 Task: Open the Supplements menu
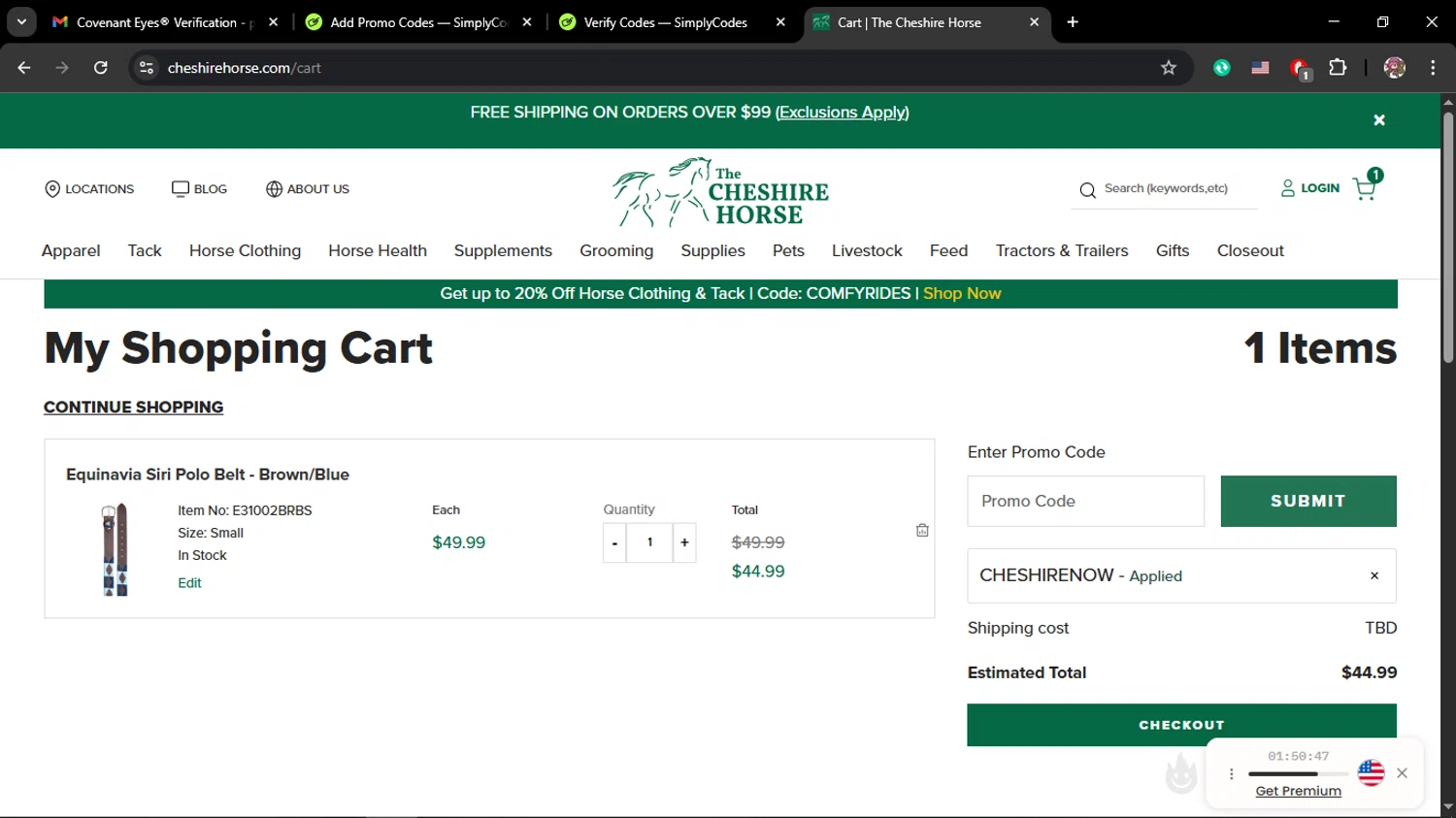[503, 250]
